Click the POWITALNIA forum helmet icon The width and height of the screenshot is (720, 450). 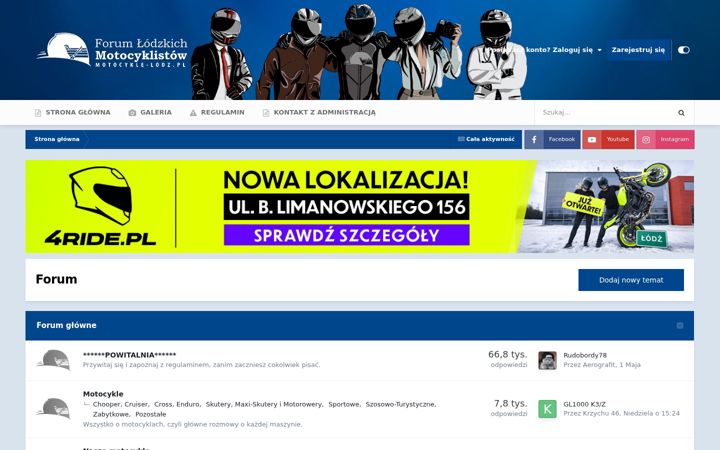point(54,360)
